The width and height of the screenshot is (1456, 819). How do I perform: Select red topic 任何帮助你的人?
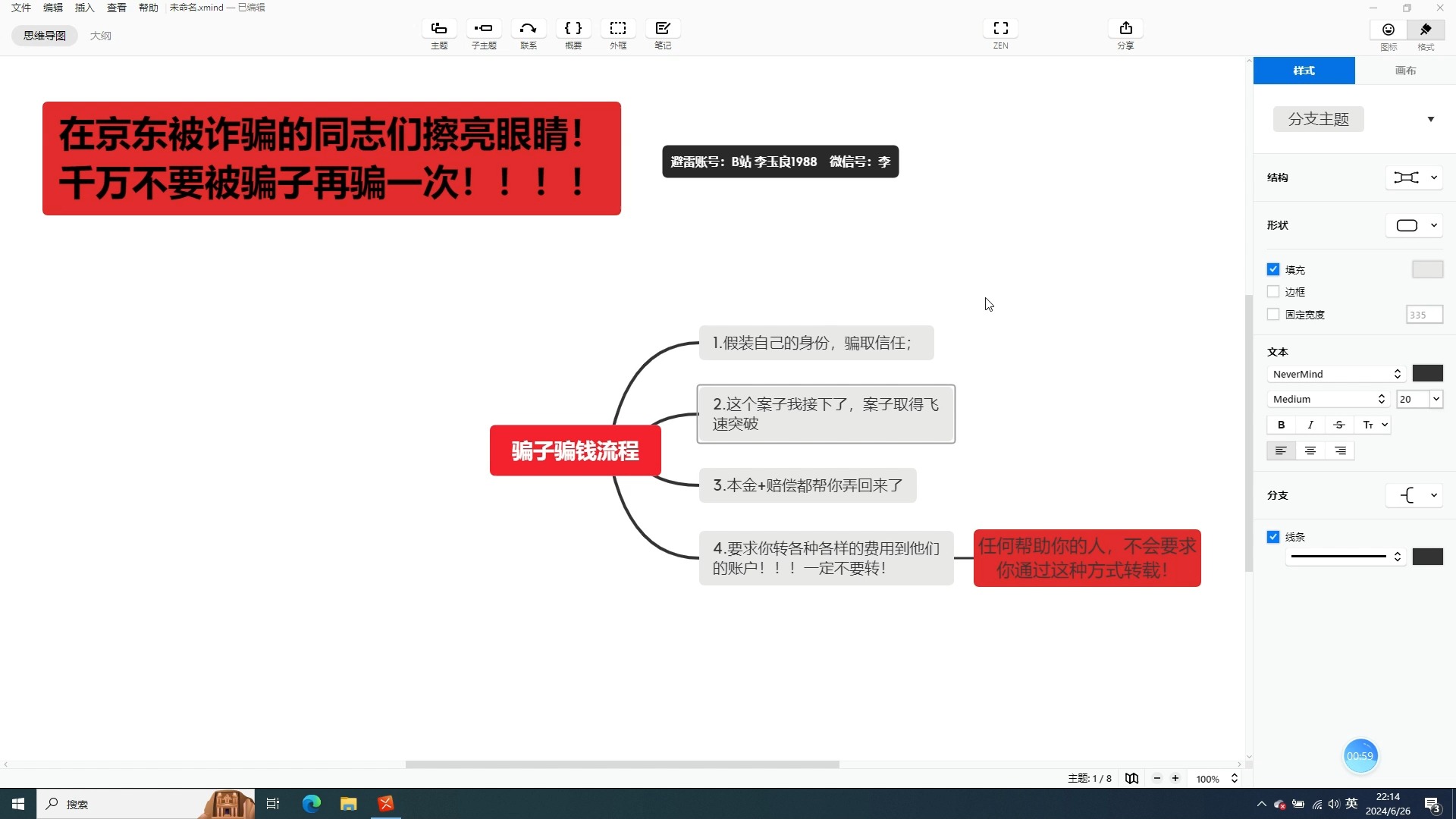[x=1087, y=558]
